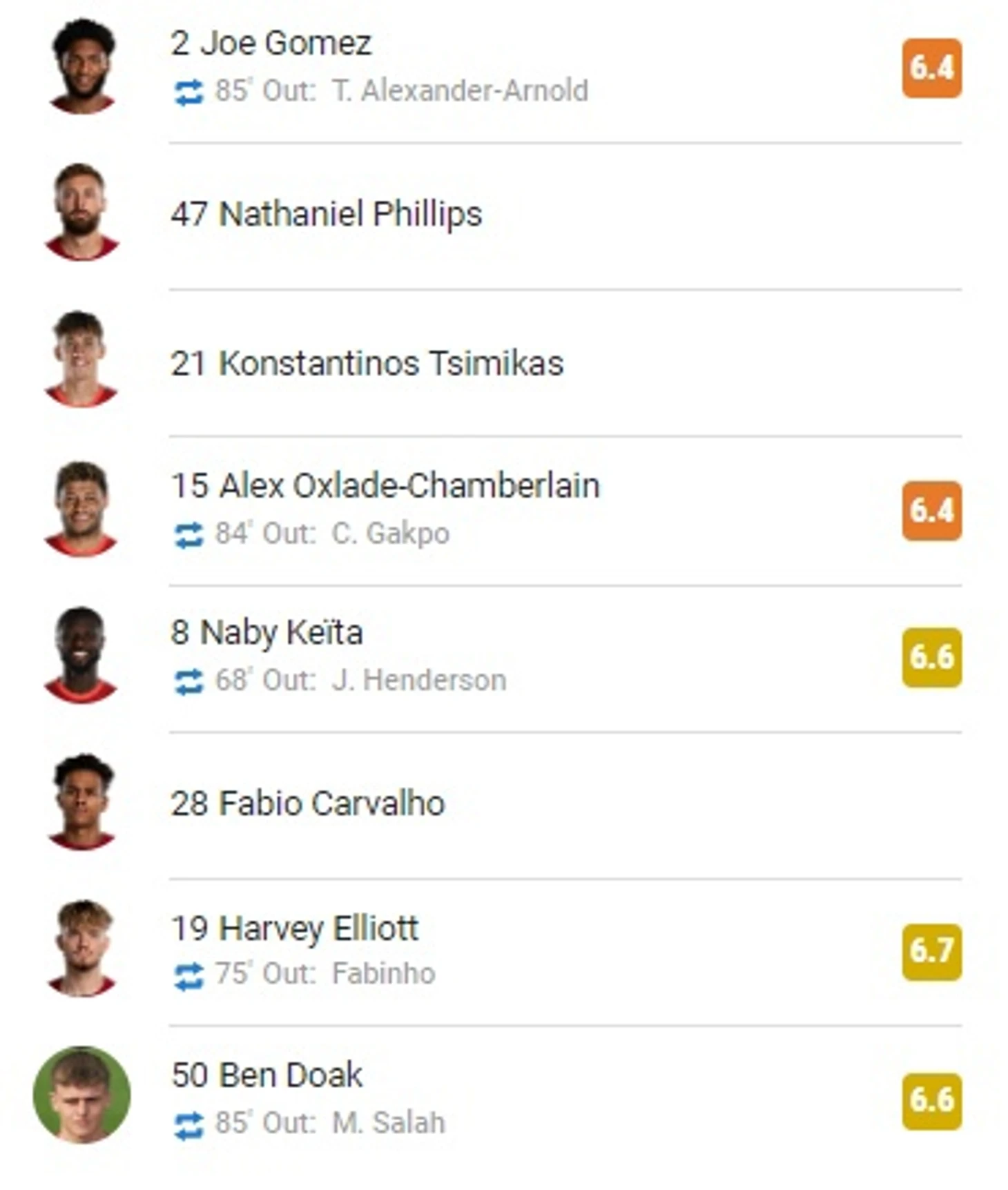Click the substitution arrows under Ben Doak
Screen dimensions: 1008x1190
pos(188,1125)
